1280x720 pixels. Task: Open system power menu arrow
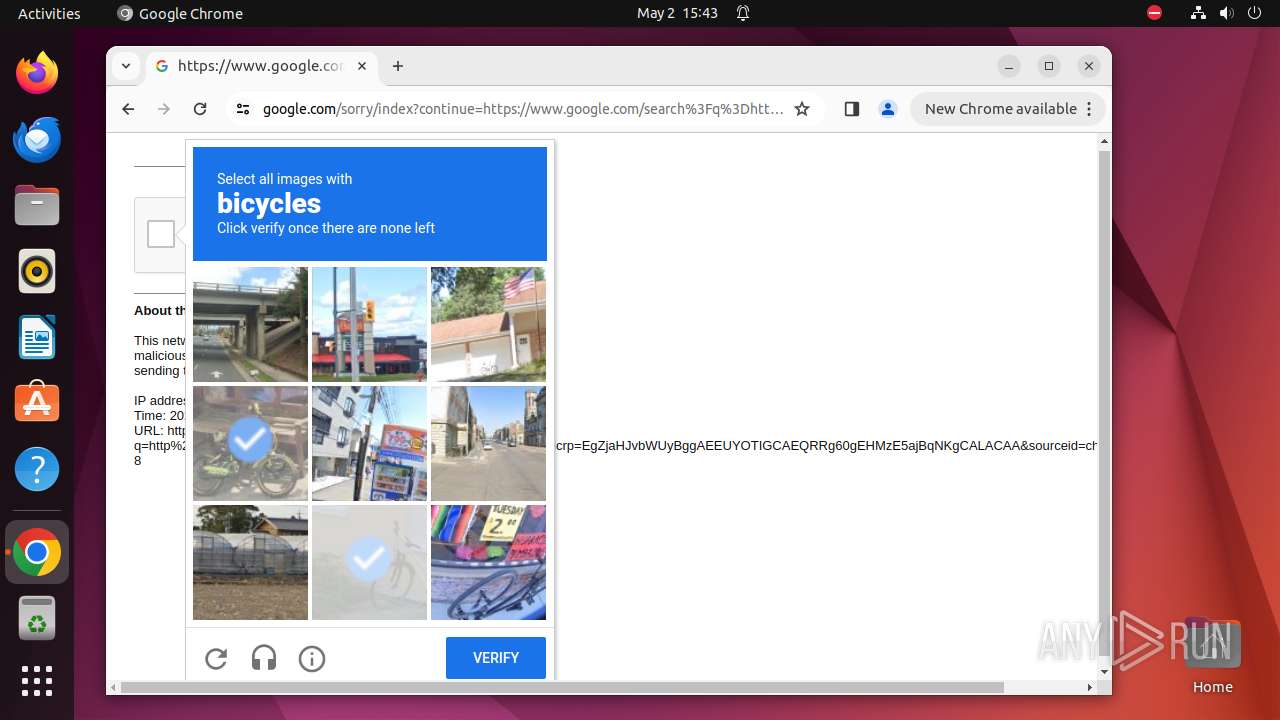1256,13
